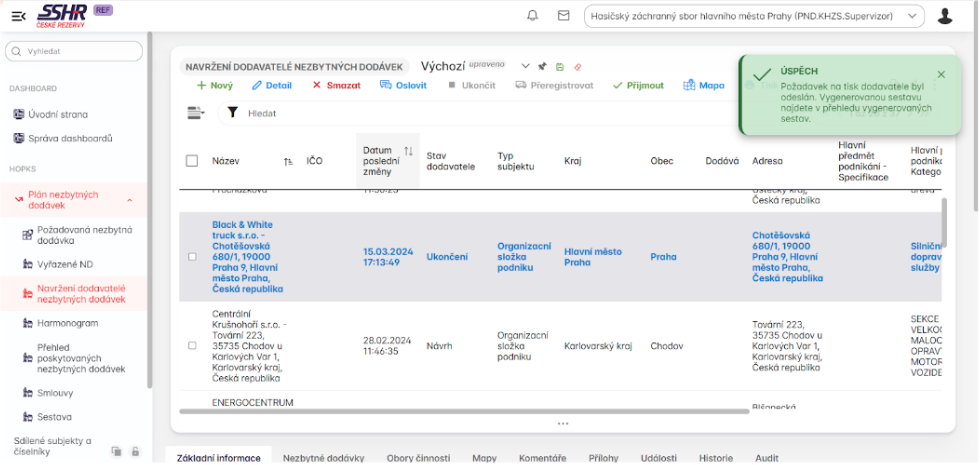The width and height of the screenshot is (980, 465).
Task: Dismiss the ÚSPĚCH notification
Action: 941,74
